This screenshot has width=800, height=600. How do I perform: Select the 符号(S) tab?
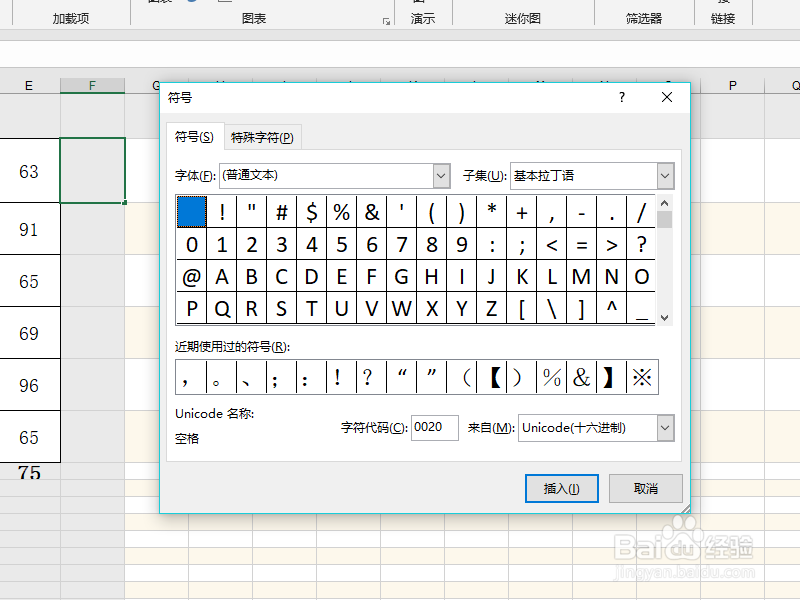point(196,137)
